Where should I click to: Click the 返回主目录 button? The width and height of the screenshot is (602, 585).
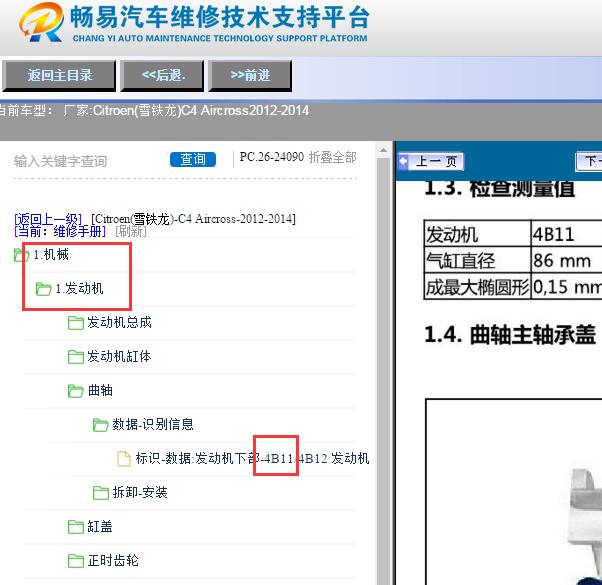click(59, 75)
